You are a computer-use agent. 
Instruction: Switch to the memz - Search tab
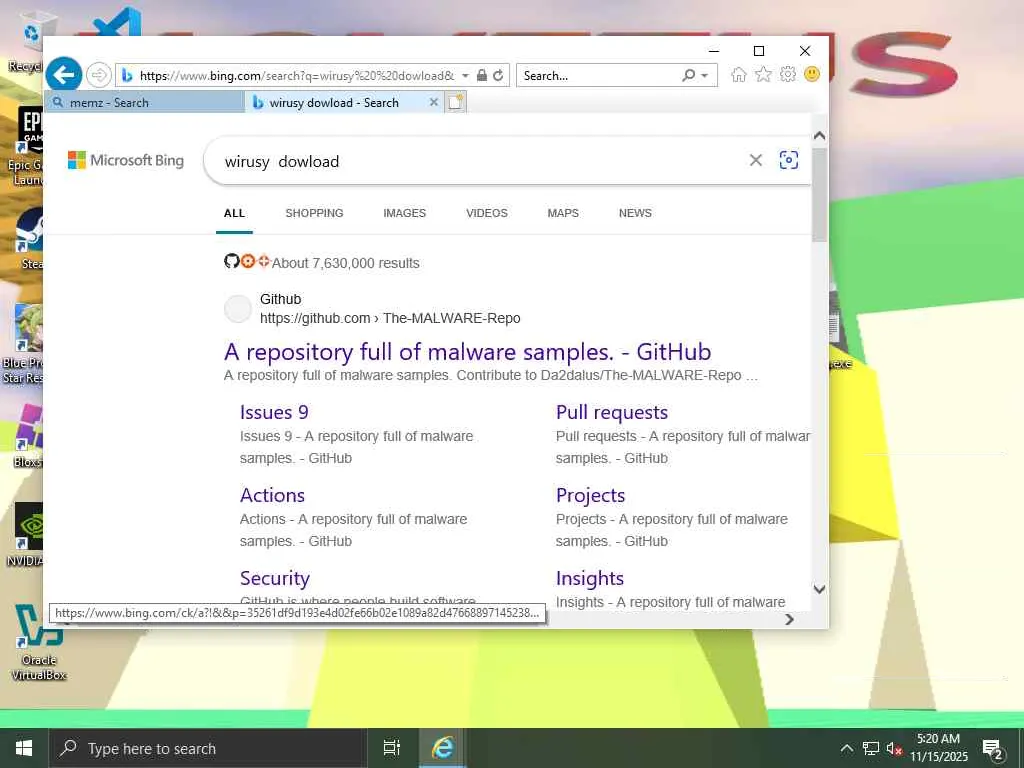click(144, 103)
